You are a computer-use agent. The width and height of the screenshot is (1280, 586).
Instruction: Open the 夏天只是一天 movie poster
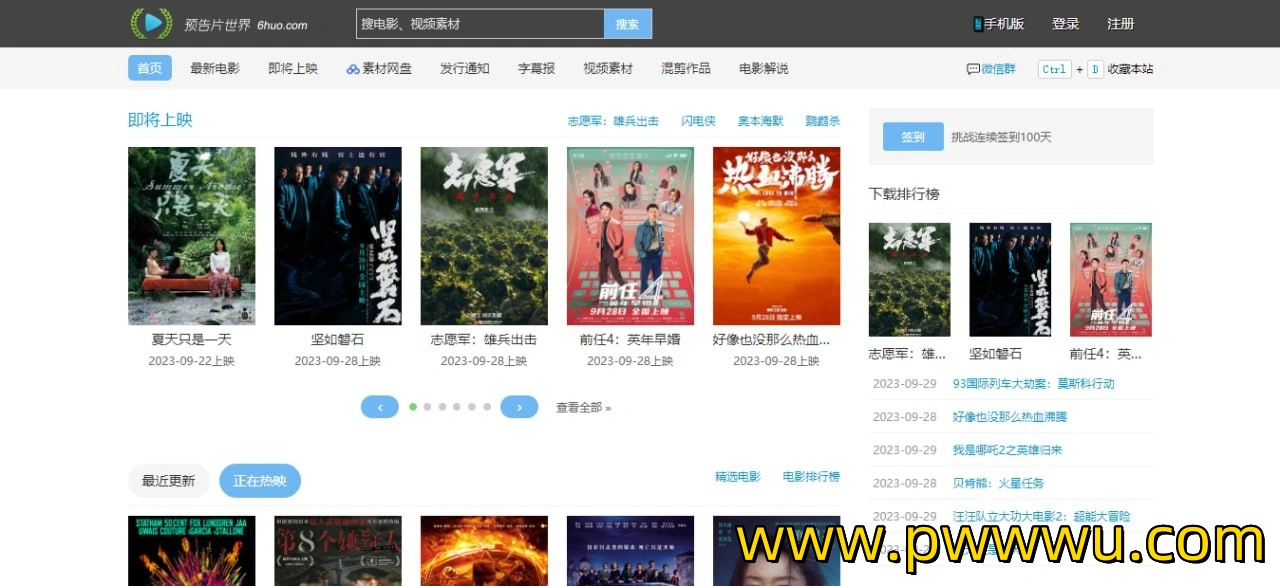pyautogui.click(x=192, y=236)
